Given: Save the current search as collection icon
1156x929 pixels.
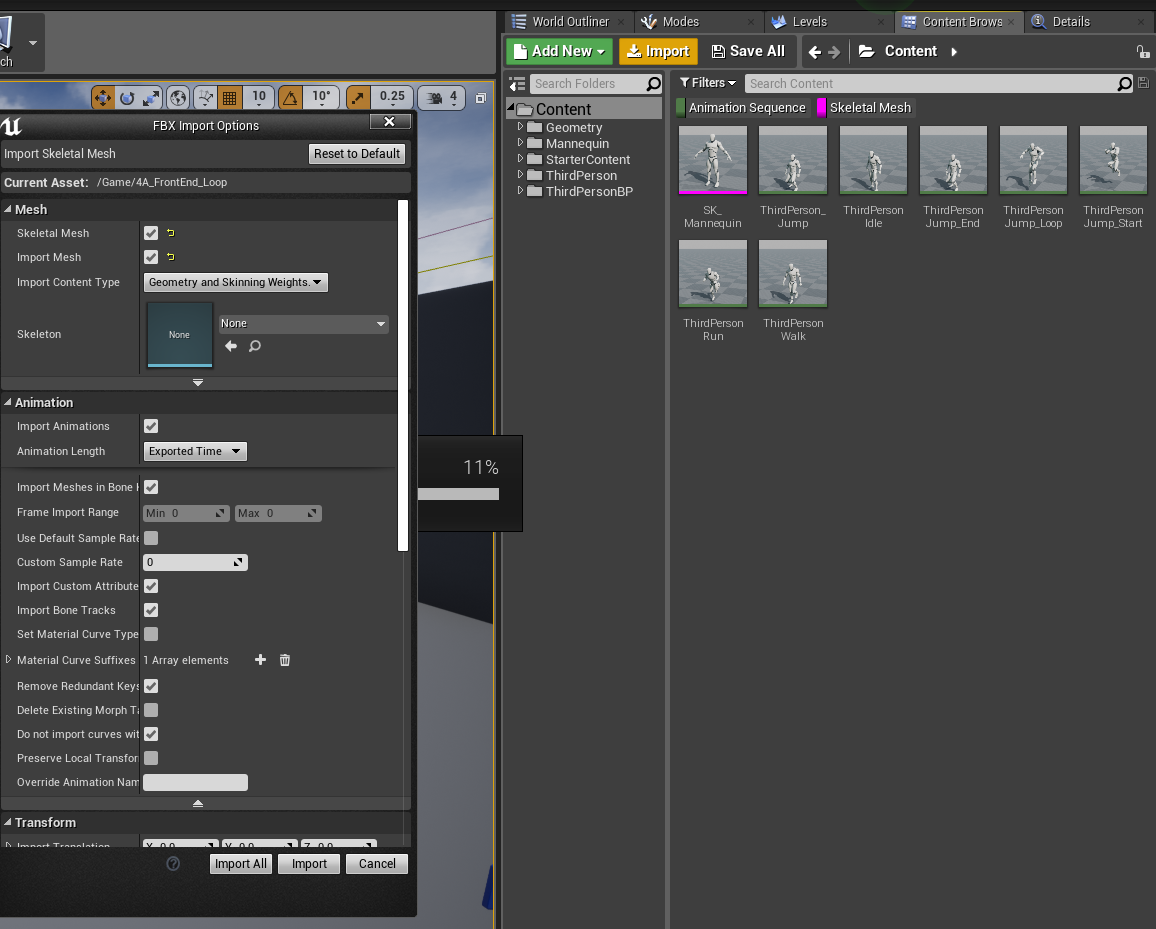Looking at the screenshot, I should [1143, 83].
